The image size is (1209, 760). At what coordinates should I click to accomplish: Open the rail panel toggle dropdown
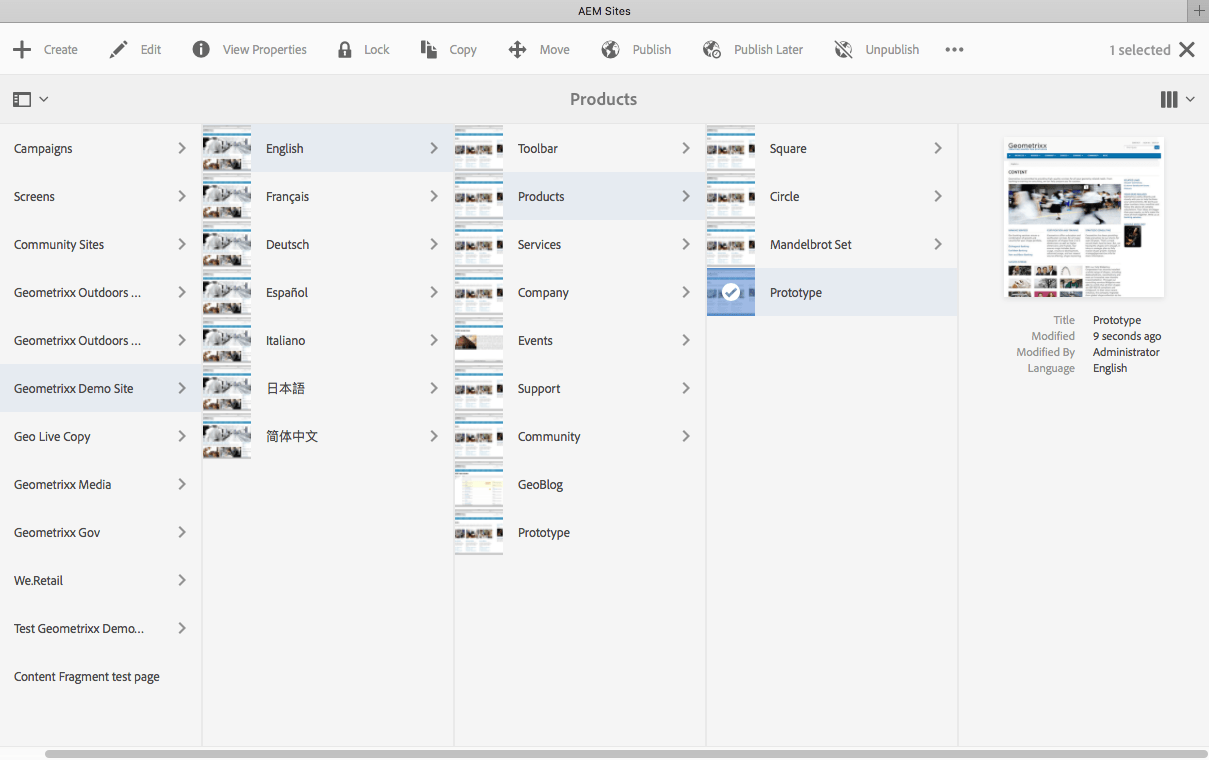30,99
